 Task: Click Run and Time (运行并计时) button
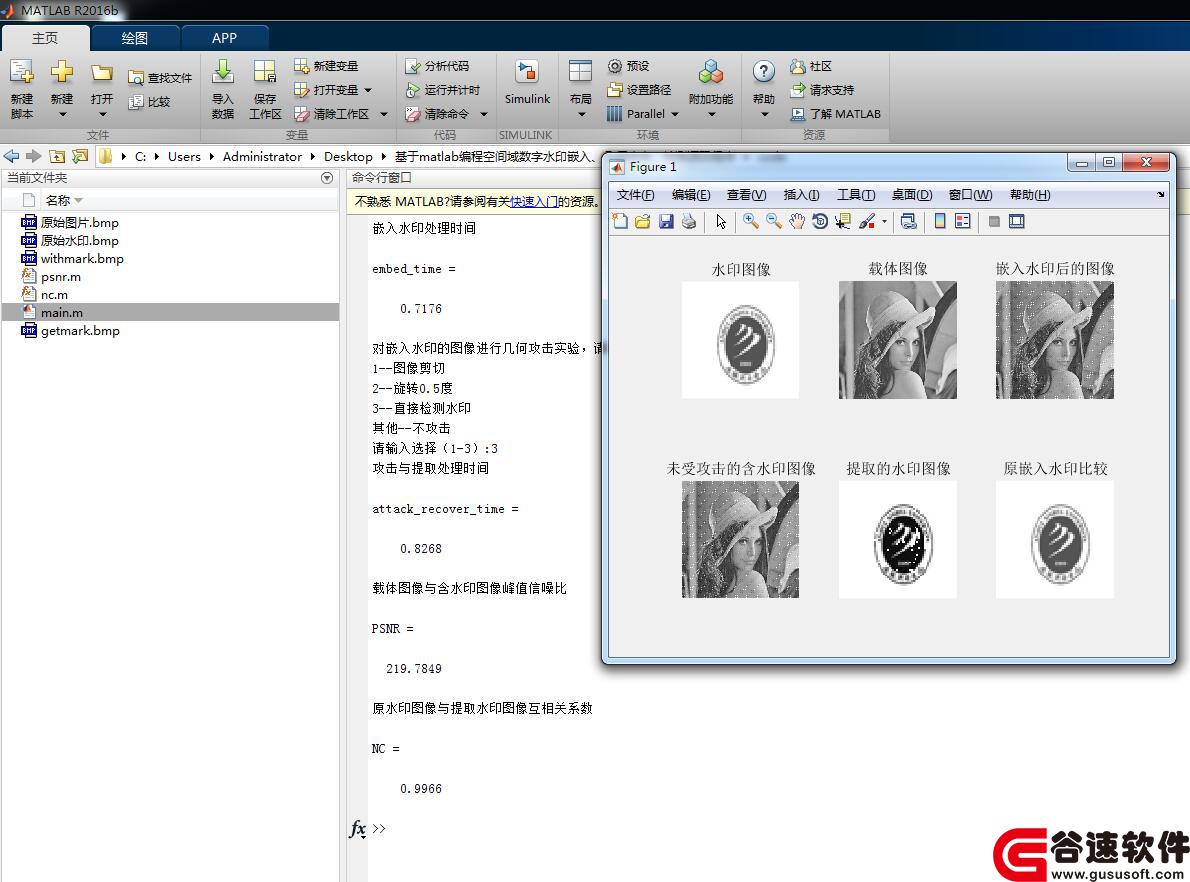coord(442,90)
